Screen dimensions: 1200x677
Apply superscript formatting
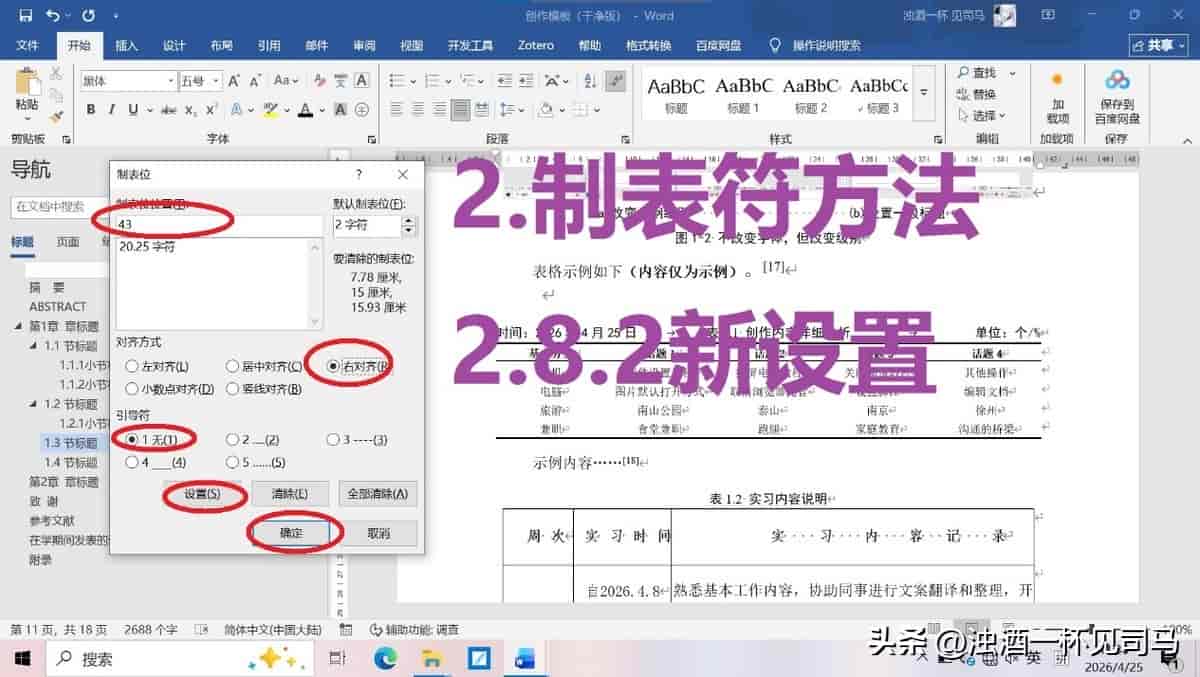tap(211, 110)
